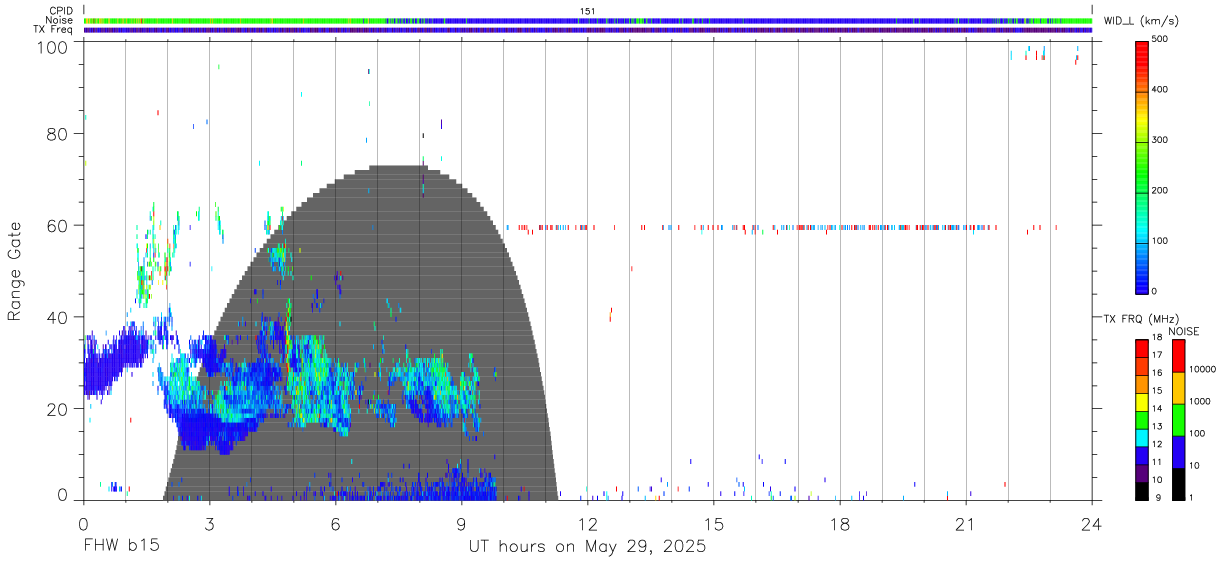Click the CPID label at top left
This screenshot has height=567, width=1228.
61,11
